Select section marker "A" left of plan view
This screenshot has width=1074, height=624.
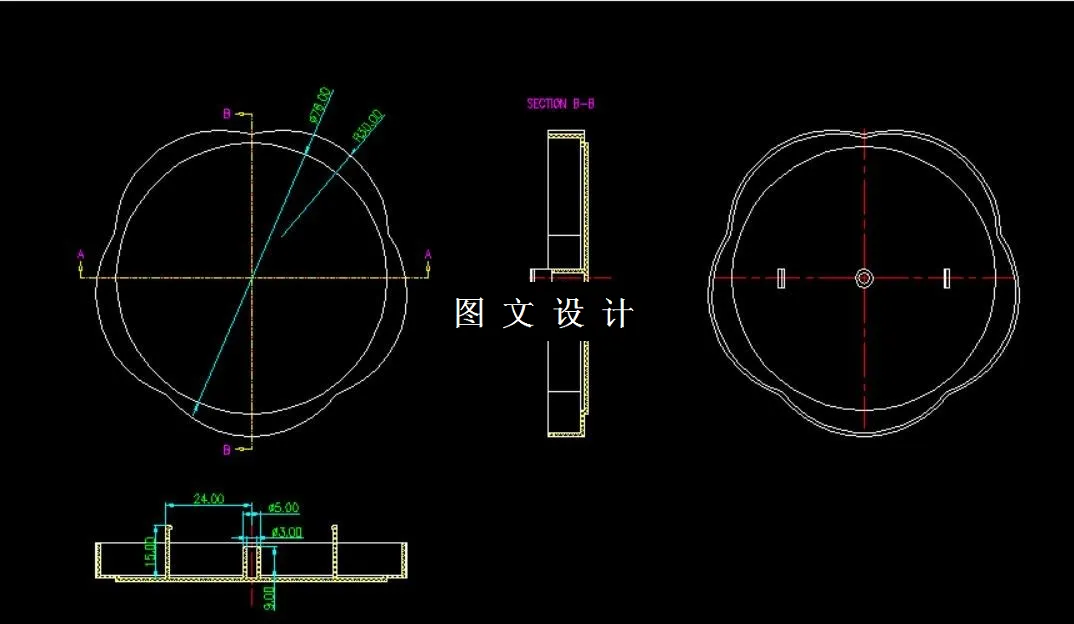(x=81, y=255)
